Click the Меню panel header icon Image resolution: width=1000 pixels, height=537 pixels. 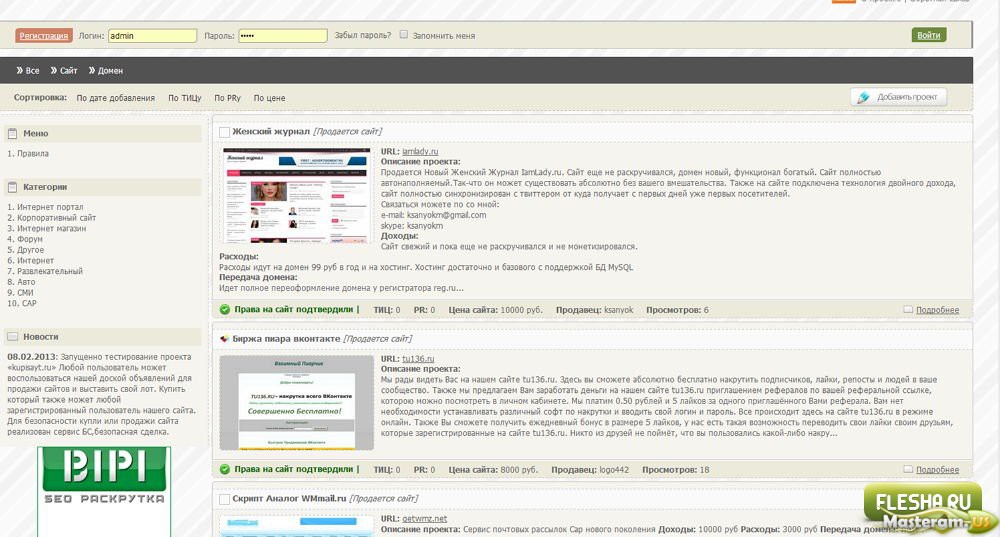(12, 133)
